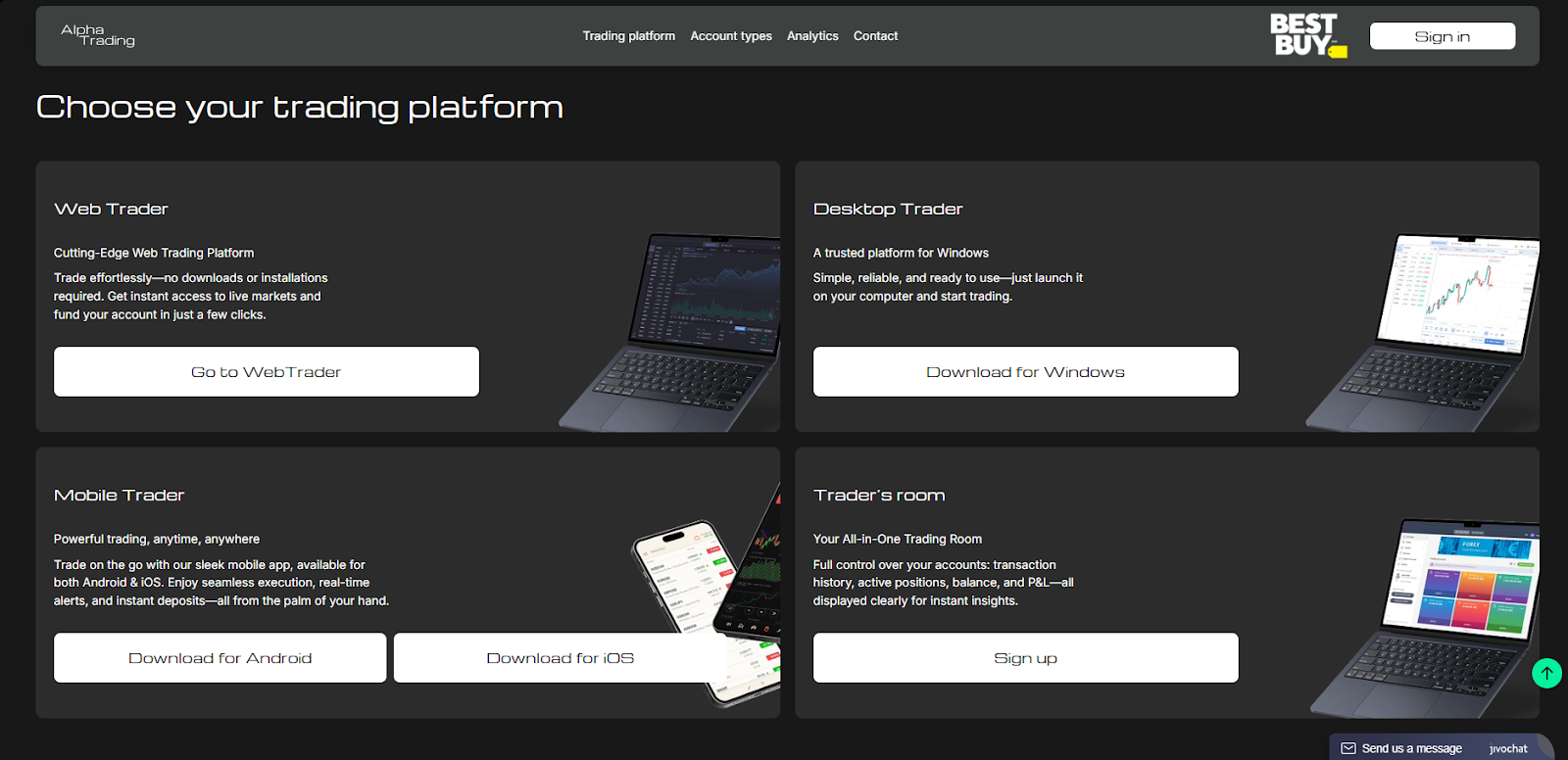Click Download for iOS button

coord(560,658)
